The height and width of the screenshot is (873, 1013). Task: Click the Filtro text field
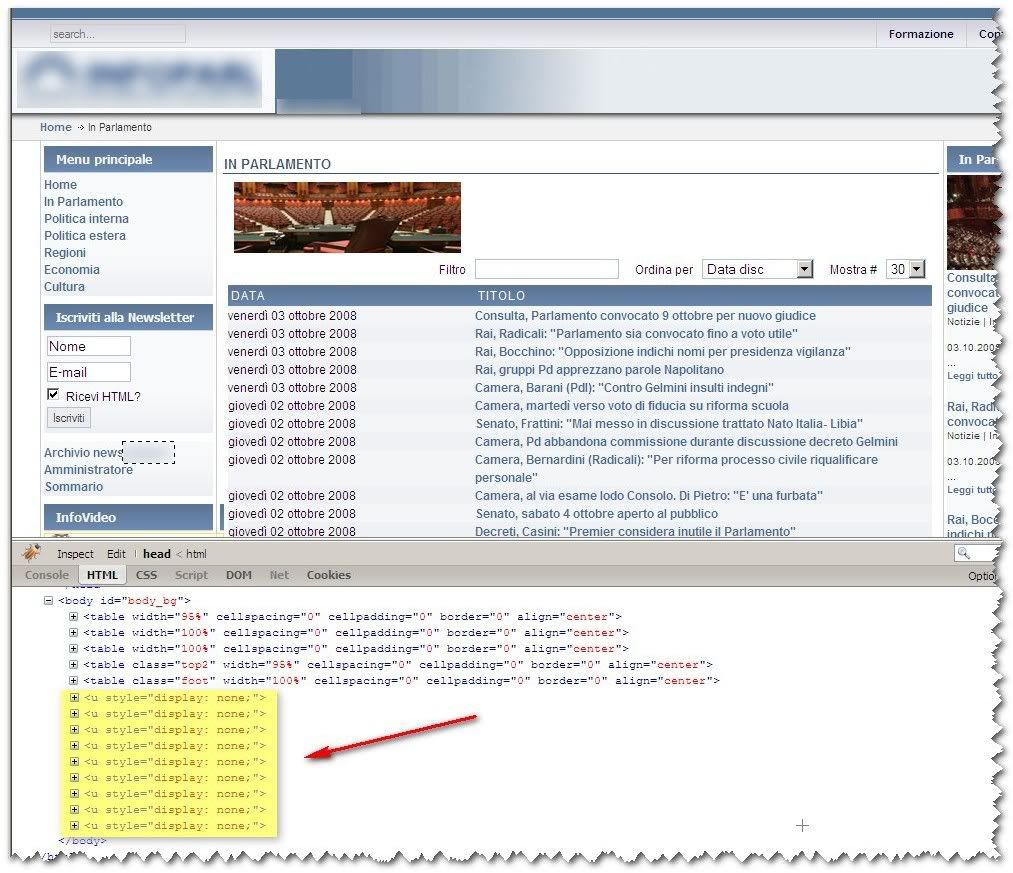point(546,269)
